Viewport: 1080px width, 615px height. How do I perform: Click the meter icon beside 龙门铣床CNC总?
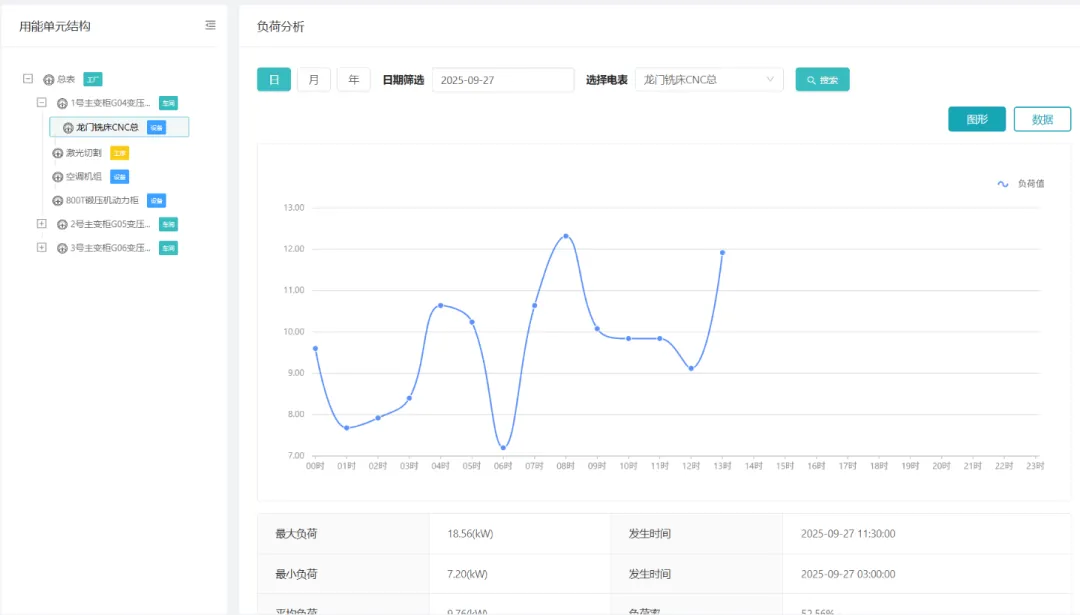click(x=68, y=127)
